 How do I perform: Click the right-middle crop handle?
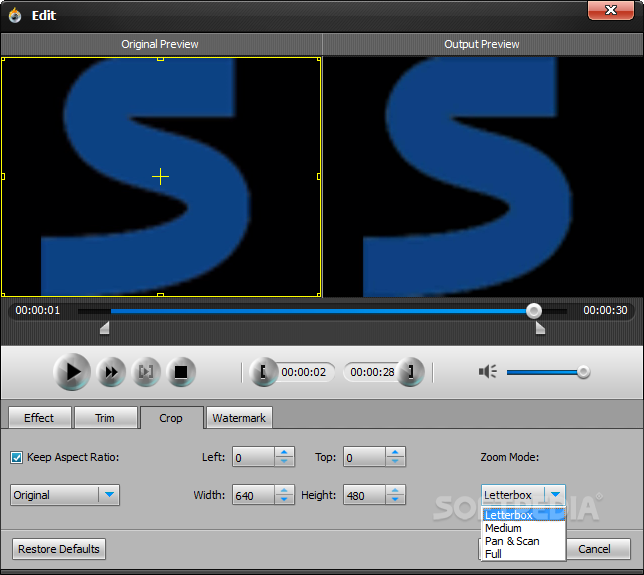point(319,177)
